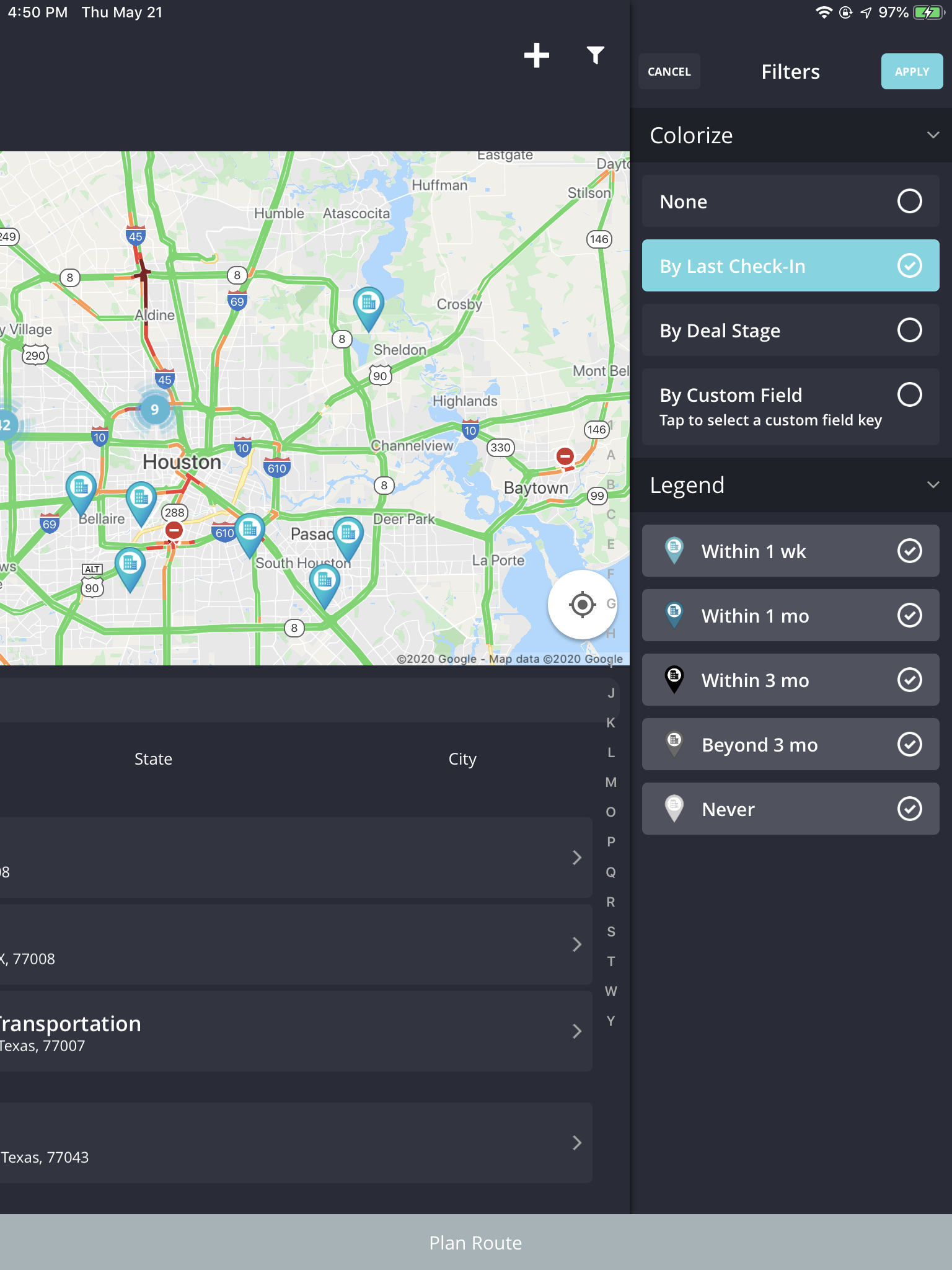Viewport: 952px width, 1270px height.
Task: Open the Transportation account row chevron
Action: pyautogui.click(x=577, y=1031)
